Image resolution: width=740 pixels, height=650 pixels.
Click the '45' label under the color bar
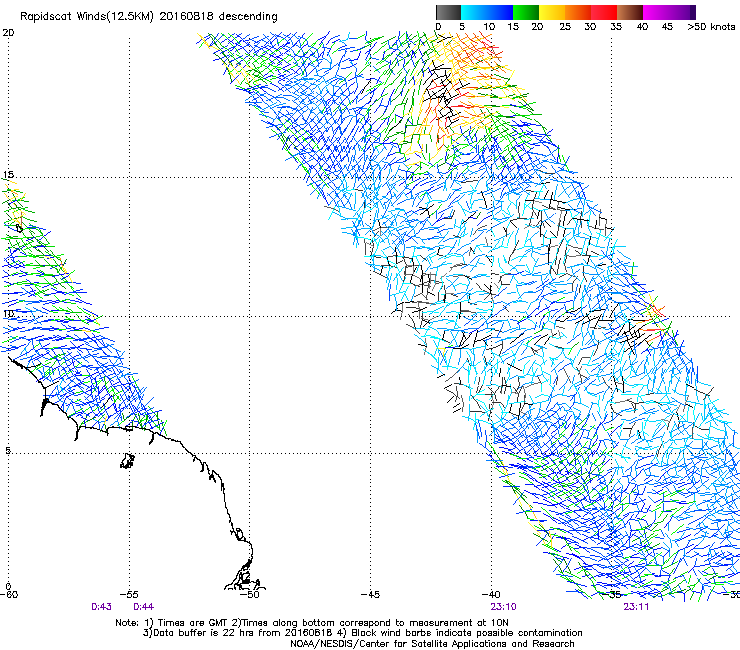667,27
